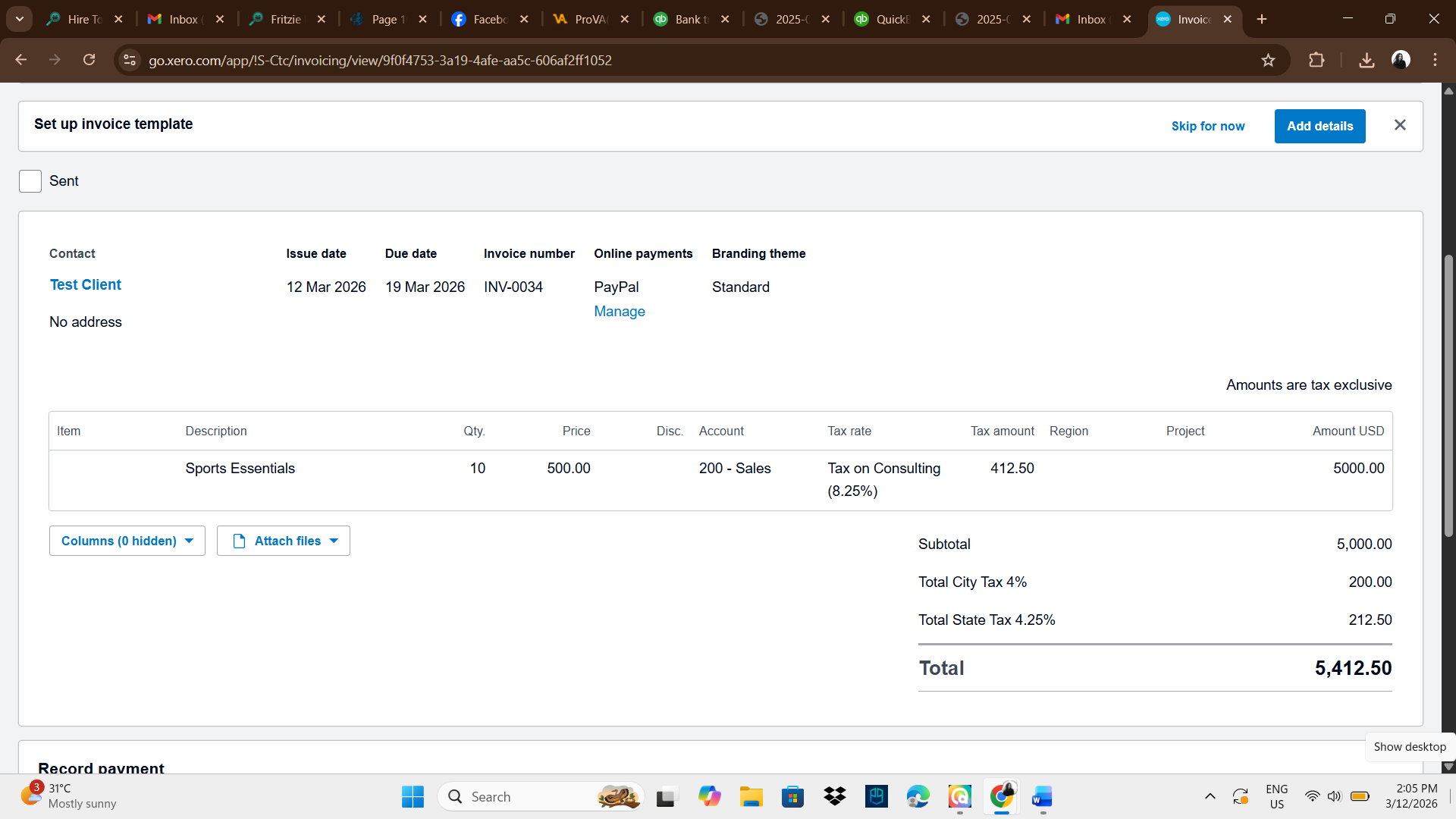Open File Explorer from the taskbar

[x=751, y=796]
